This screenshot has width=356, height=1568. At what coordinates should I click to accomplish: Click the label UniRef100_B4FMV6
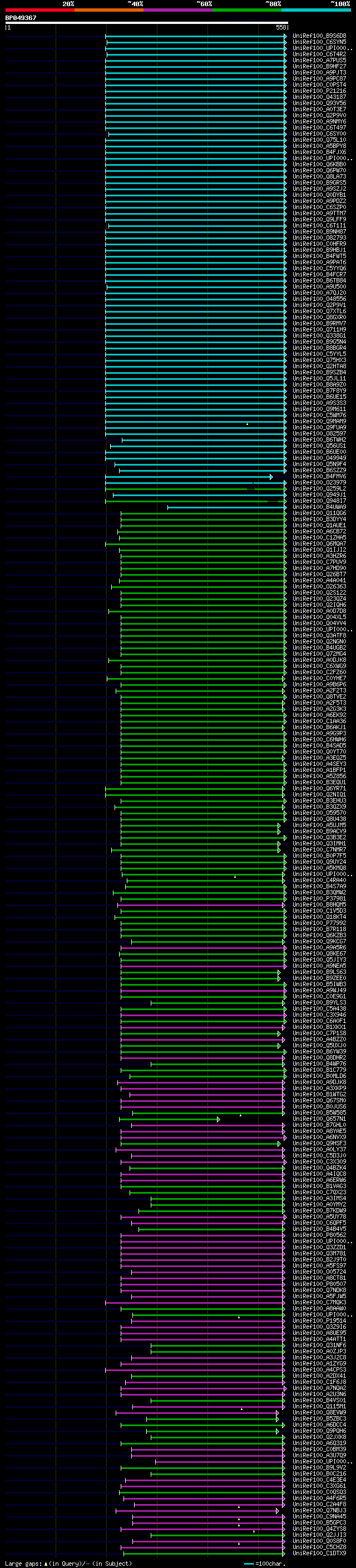pos(319,477)
